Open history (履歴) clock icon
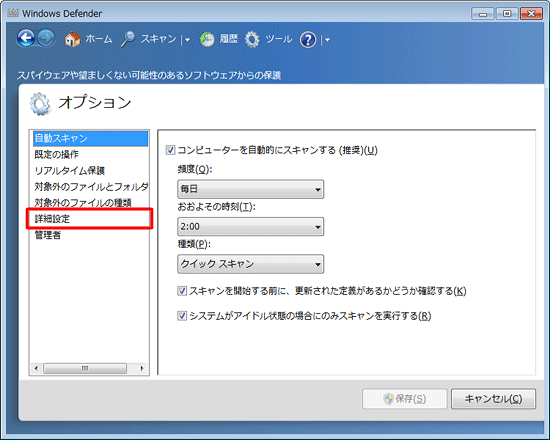Viewport: 550px width, 440px height. tap(207, 39)
